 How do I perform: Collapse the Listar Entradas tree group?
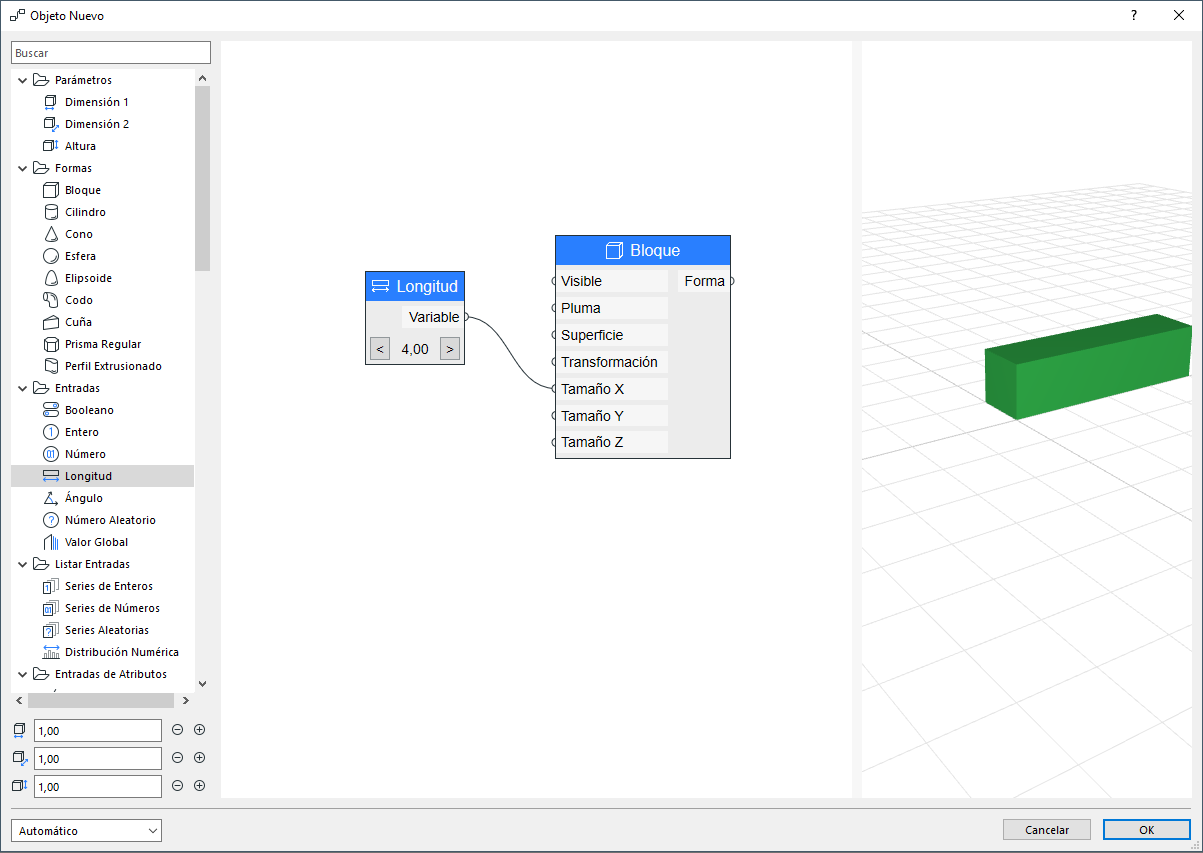click(x=23, y=564)
